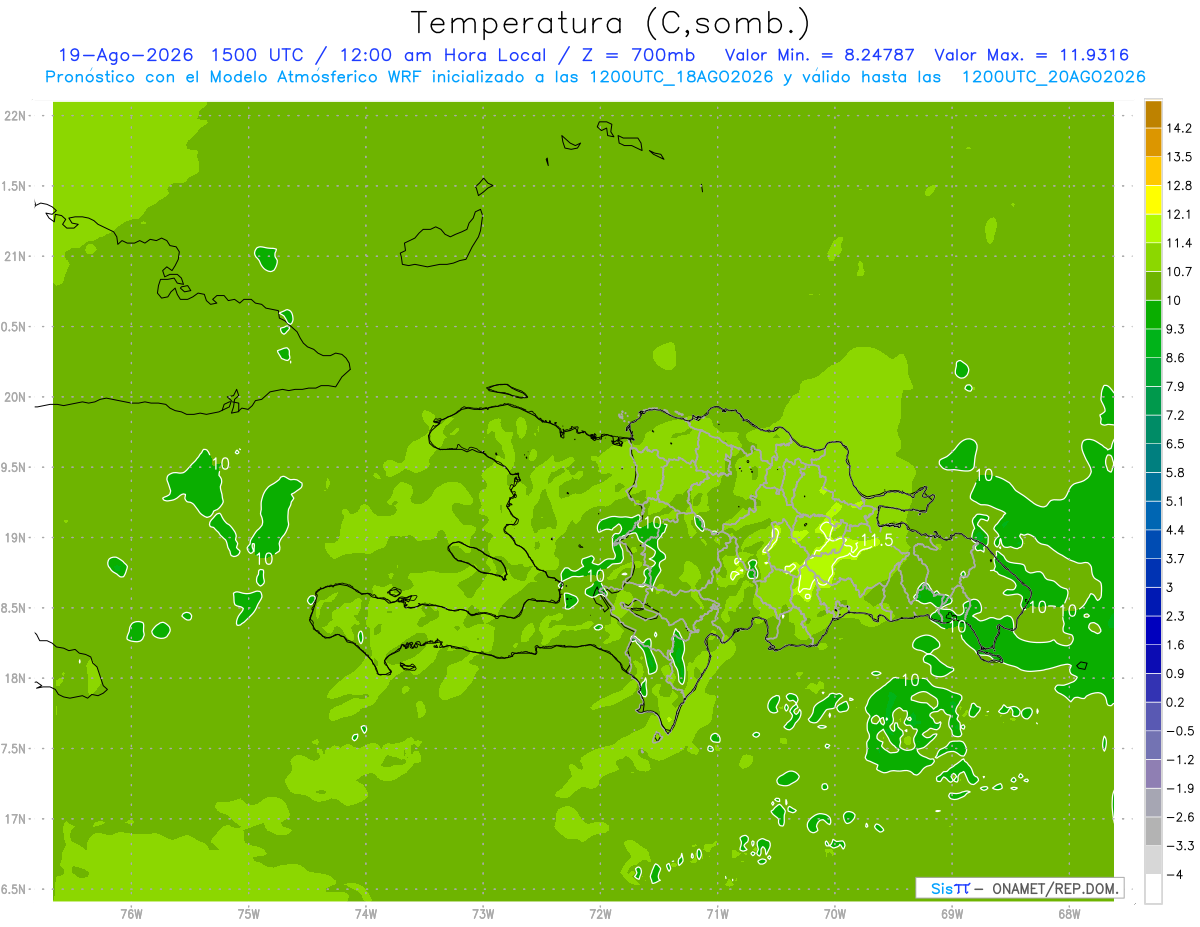Click the '18N' latitude label
Image resolution: width=1200 pixels, height=927 pixels.
pyautogui.click(x=15, y=679)
